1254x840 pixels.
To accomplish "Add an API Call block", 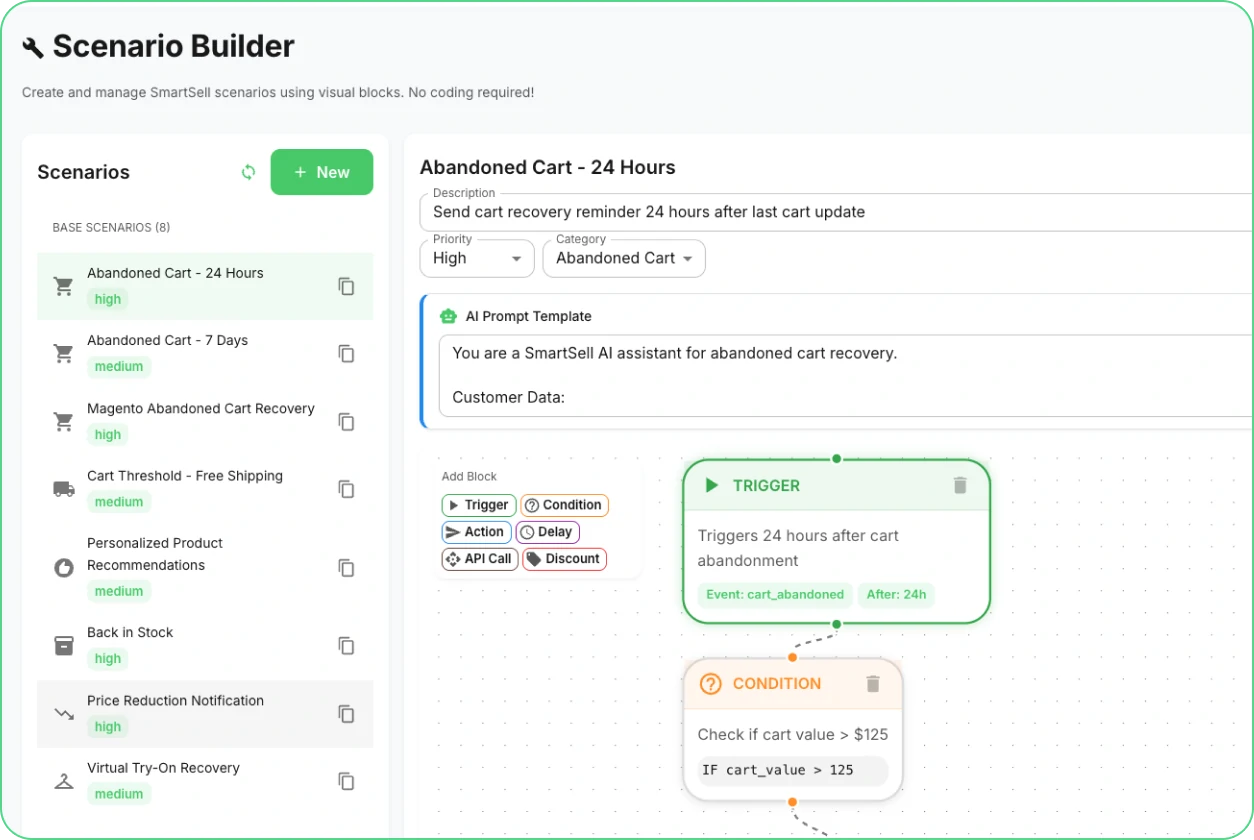I will point(479,559).
